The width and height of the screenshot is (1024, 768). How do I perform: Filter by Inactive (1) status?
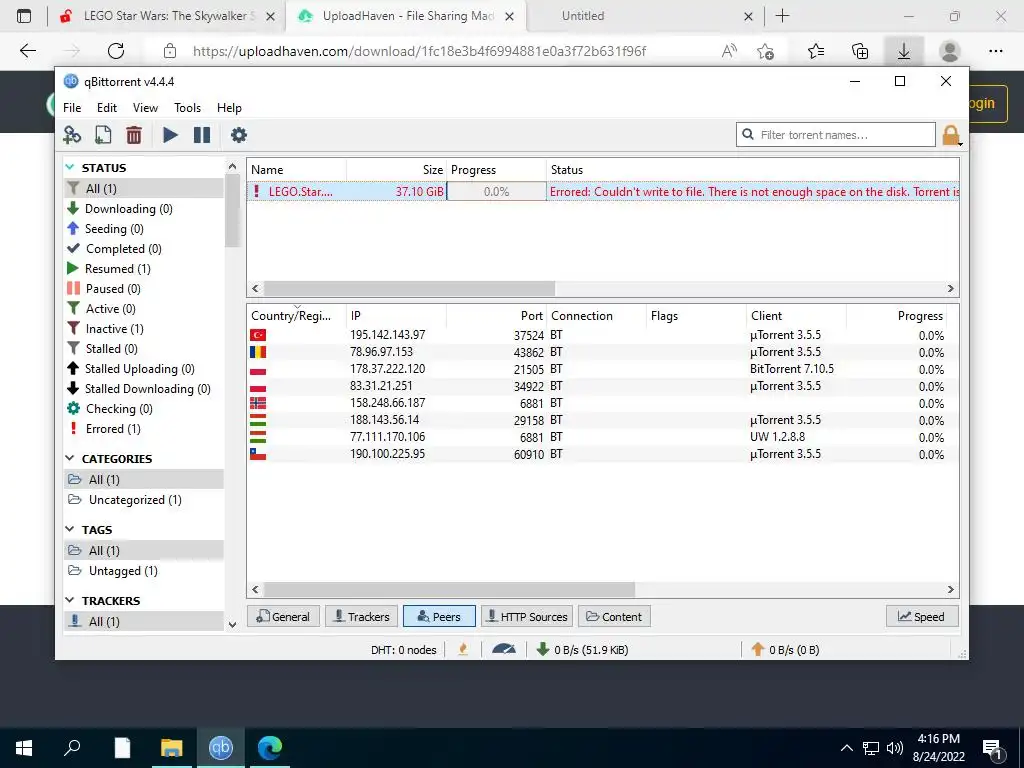[x=144, y=329]
